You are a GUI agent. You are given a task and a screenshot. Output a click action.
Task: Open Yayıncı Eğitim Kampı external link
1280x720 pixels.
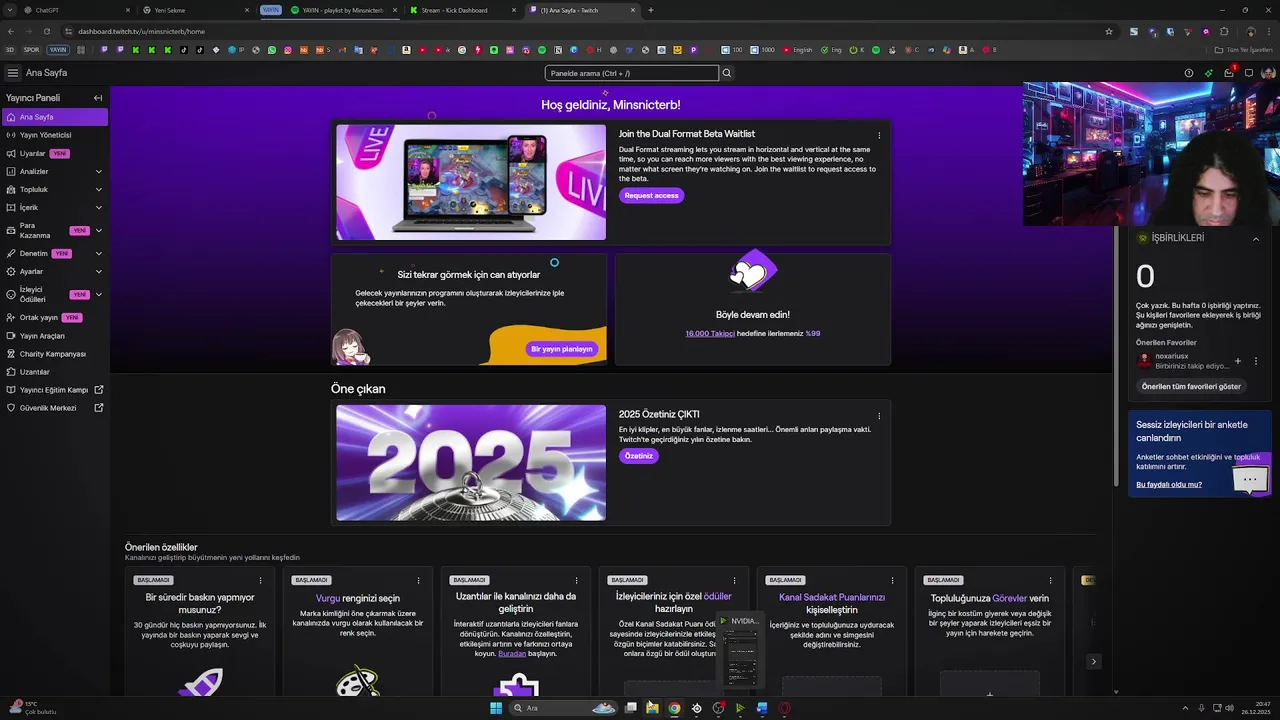54,390
